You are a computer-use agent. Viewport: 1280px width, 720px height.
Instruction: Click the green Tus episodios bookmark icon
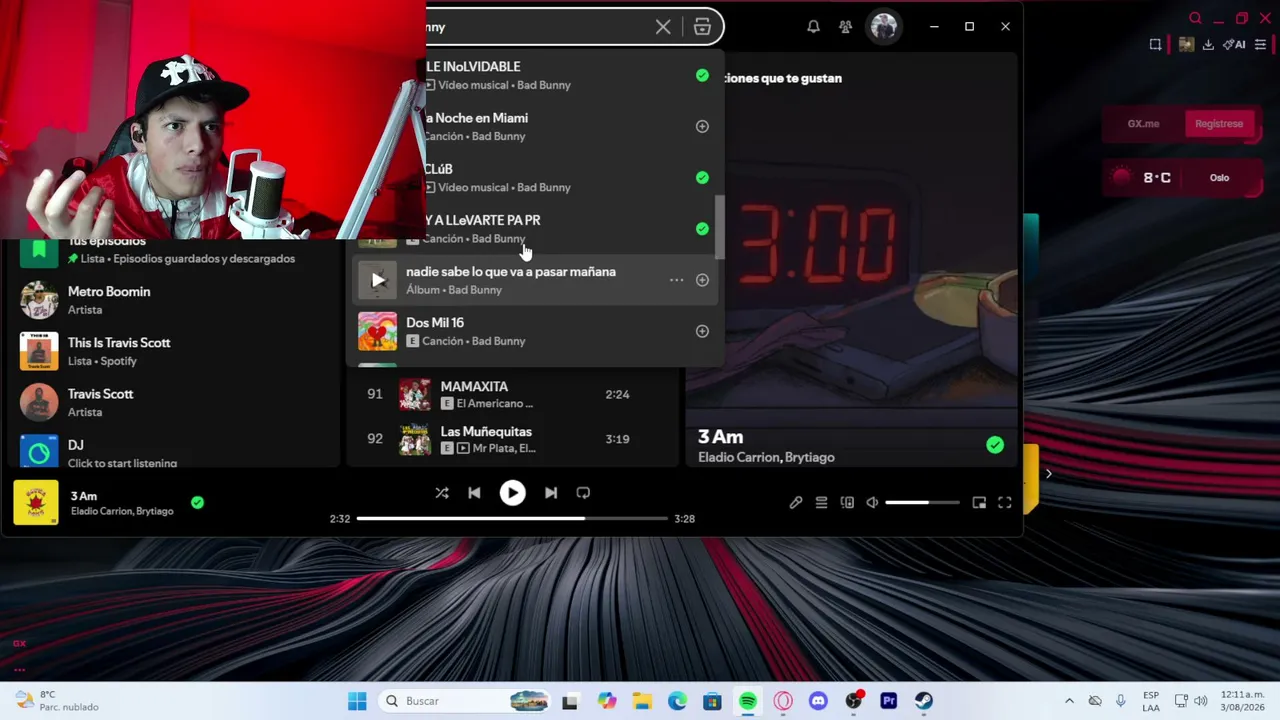coord(39,249)
